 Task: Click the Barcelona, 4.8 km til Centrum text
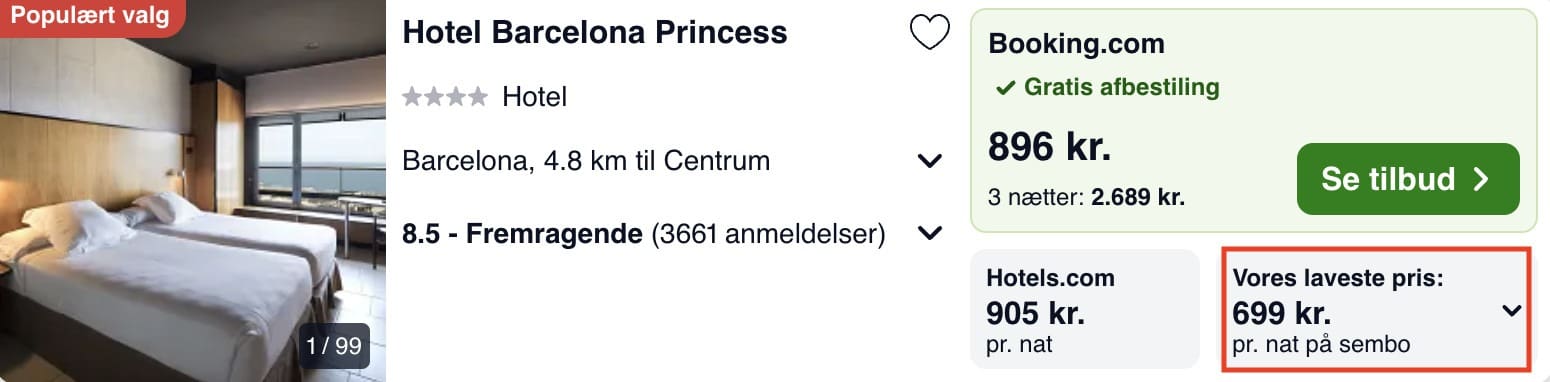[x=586, y=160]
